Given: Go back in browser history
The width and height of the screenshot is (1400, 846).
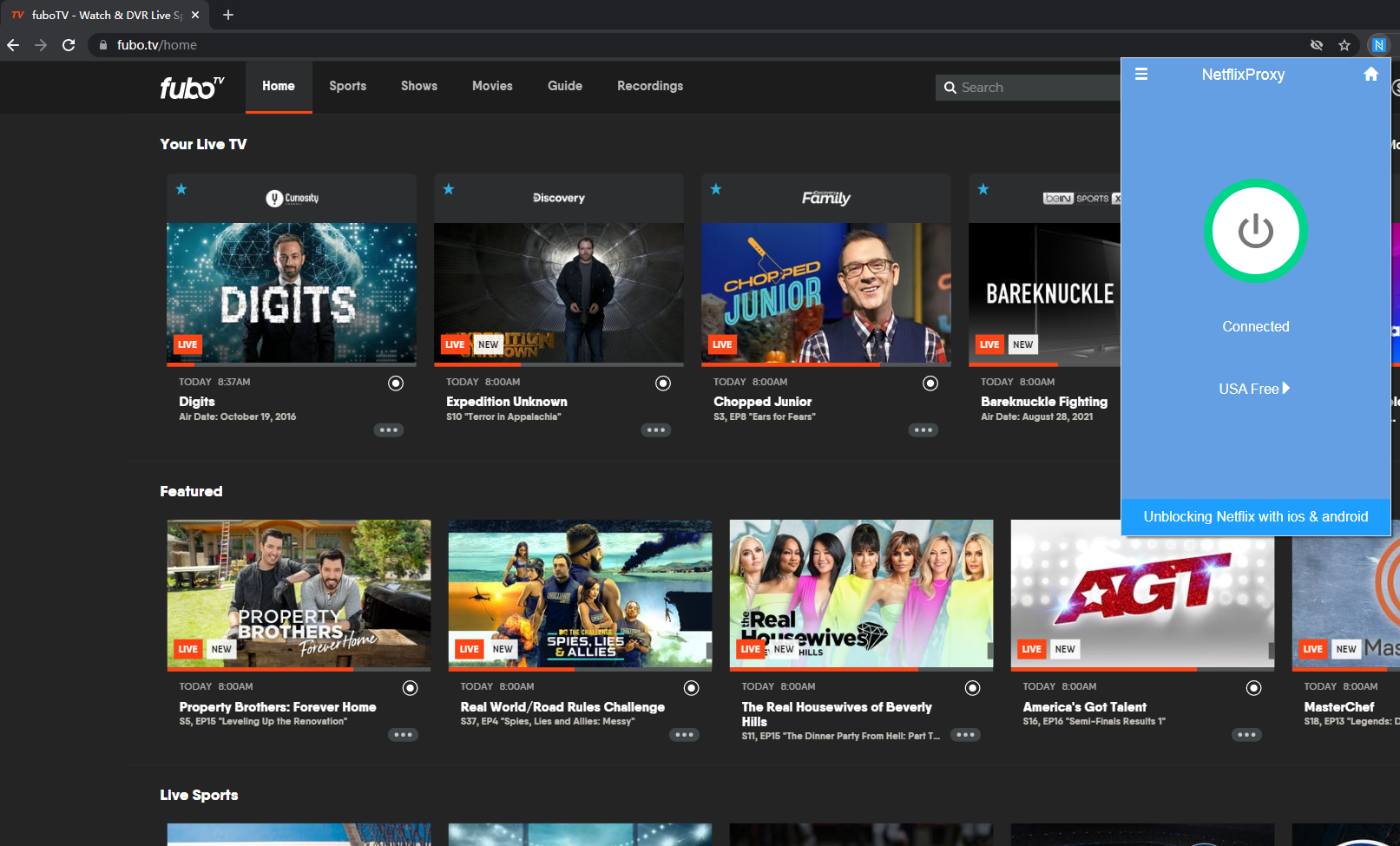Looking at the screenshot, I should tap(13, 45).
